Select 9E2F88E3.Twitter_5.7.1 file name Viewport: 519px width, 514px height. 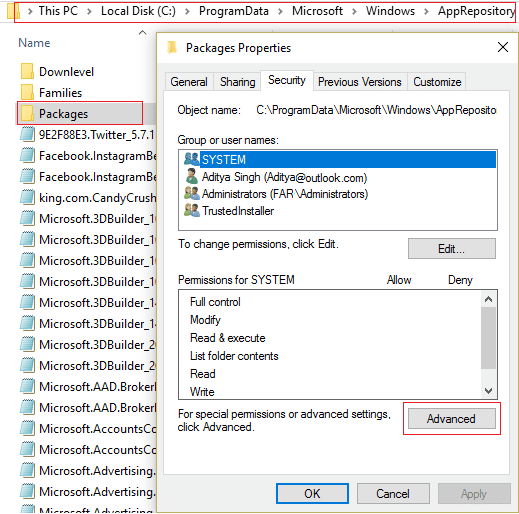pyautogui.click(x=97, y=135)
